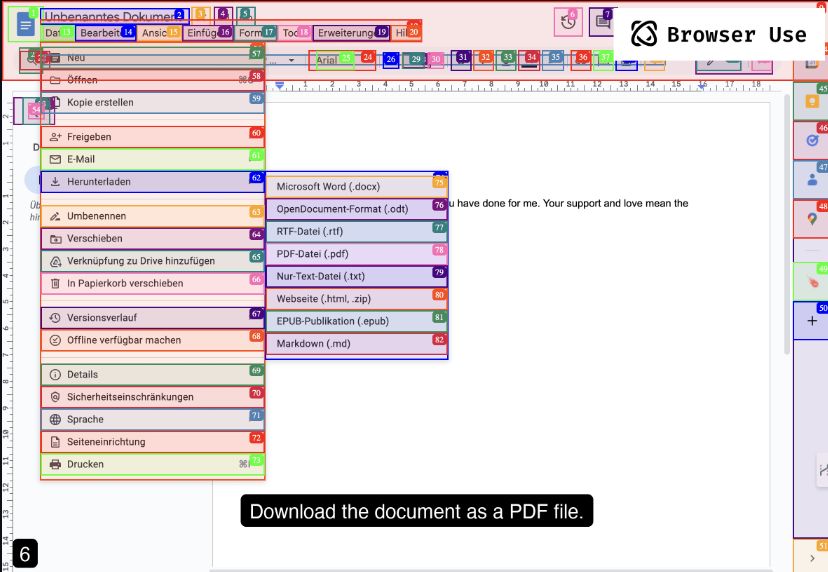Collapse side panel with bottom chevron
The height and width of the screenshot is (572, 828).
(x=812, y=558)
